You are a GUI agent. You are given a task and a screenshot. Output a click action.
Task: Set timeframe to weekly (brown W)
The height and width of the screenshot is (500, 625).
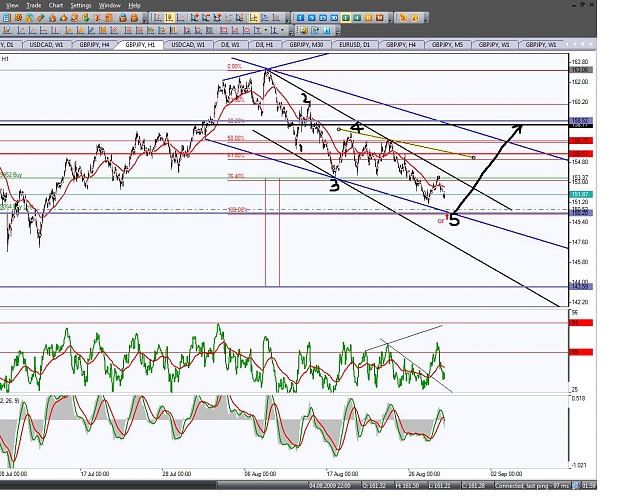coord(379,18)
